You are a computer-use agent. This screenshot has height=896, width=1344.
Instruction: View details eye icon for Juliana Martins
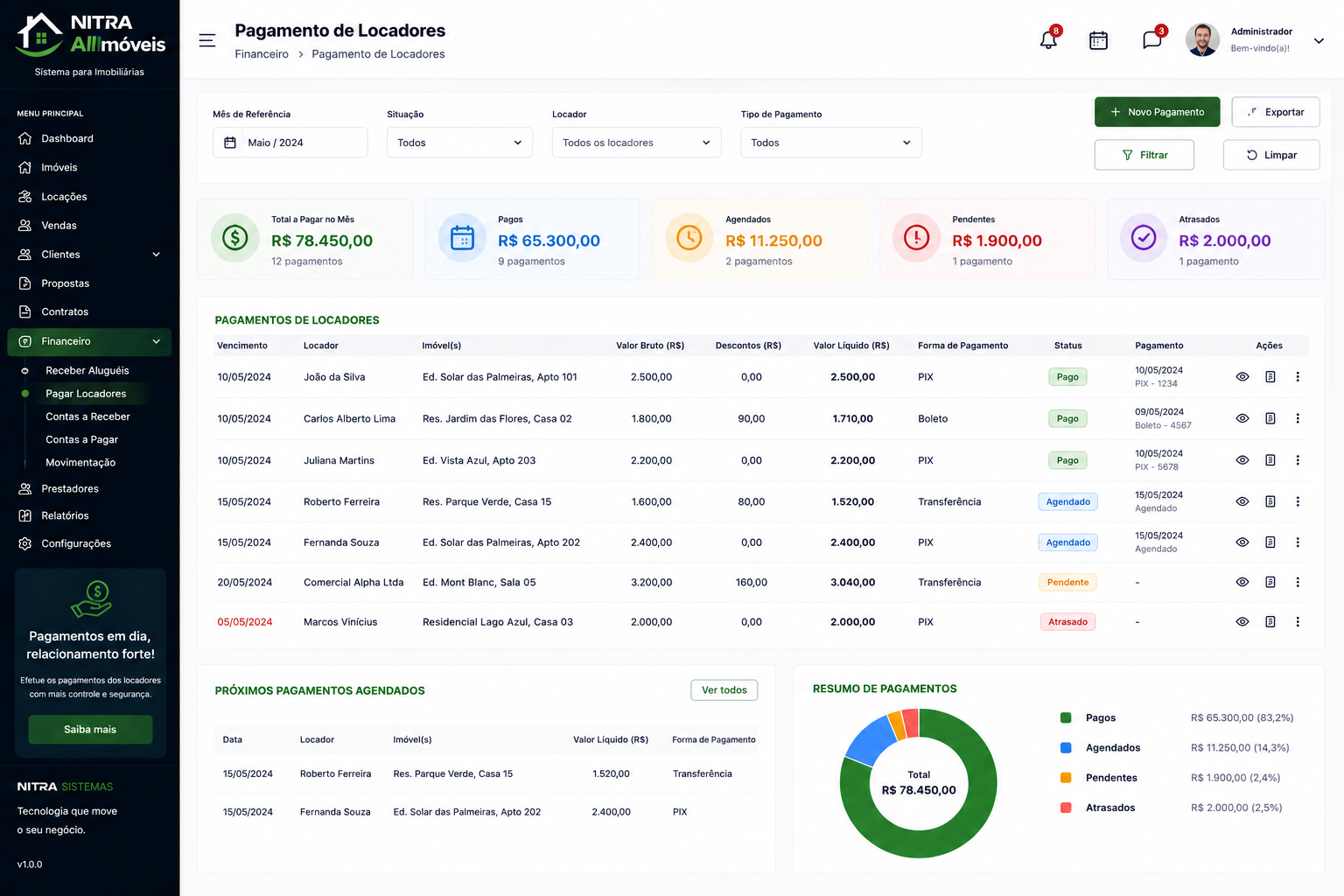coord(1242,460)
